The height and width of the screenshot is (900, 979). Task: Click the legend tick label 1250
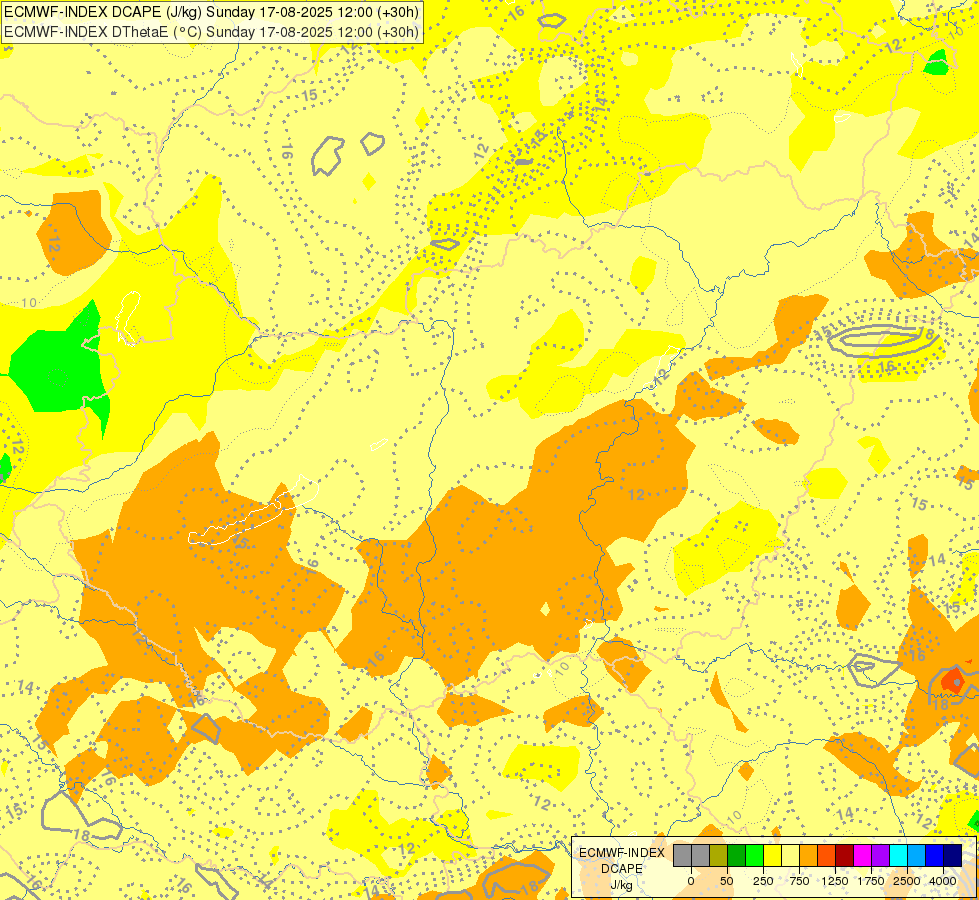coord(835,881)
